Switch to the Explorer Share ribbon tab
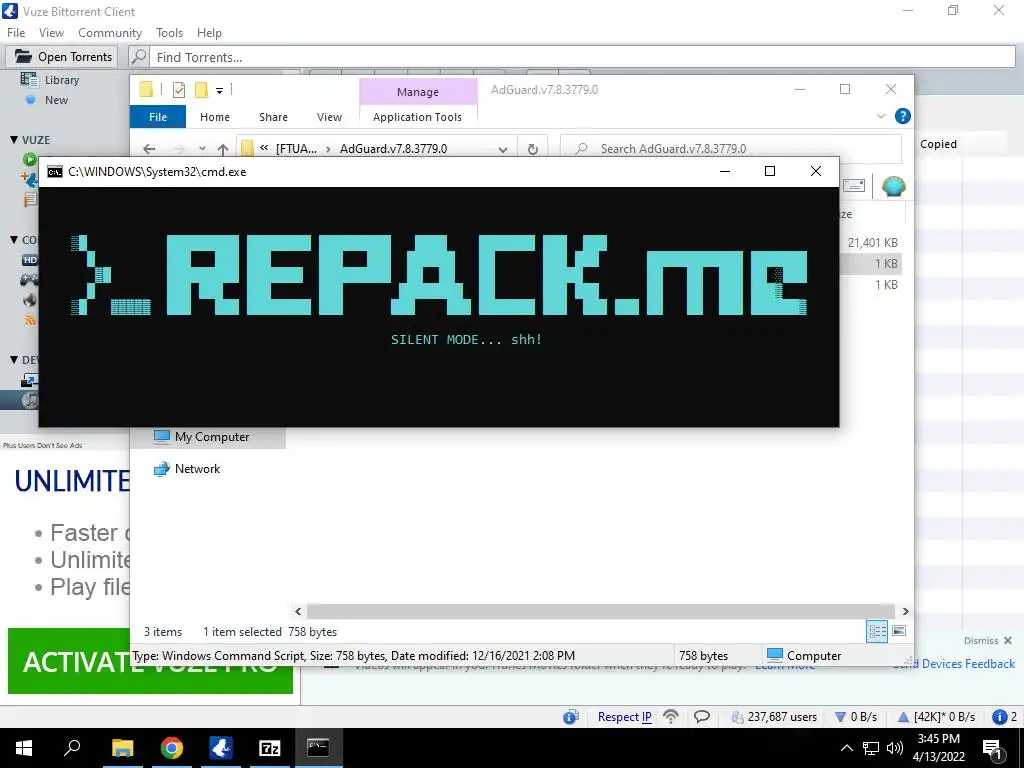Screen dimensions: 1024x768 (x=273, y=117)
